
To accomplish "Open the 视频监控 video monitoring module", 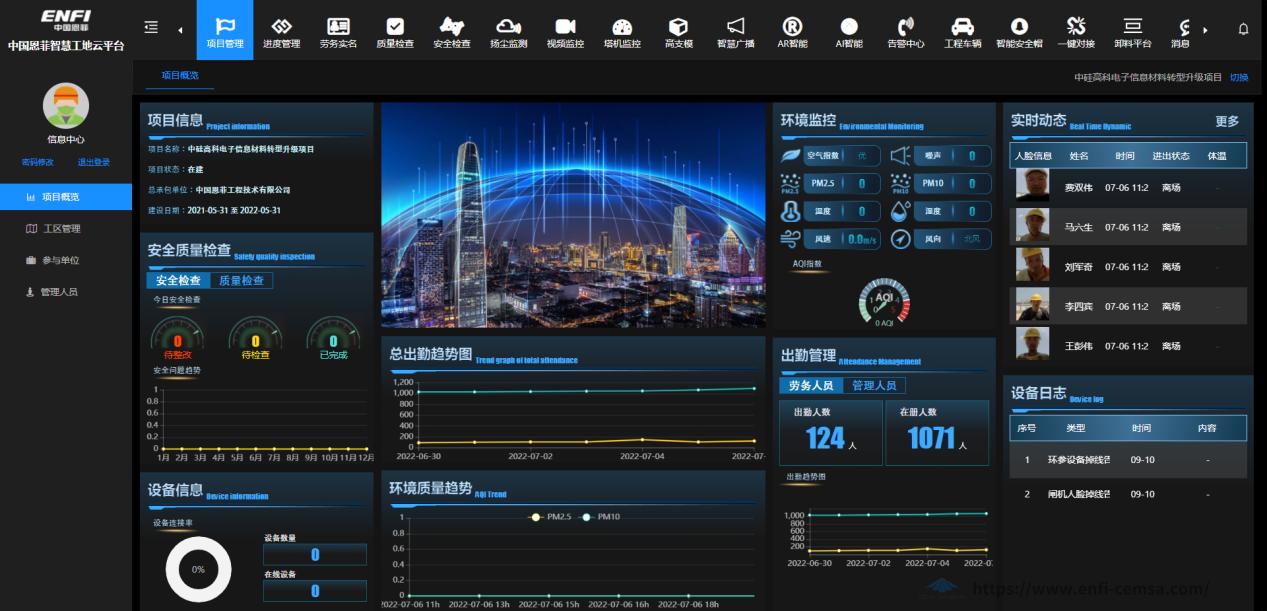I will [x=565, y=31].
